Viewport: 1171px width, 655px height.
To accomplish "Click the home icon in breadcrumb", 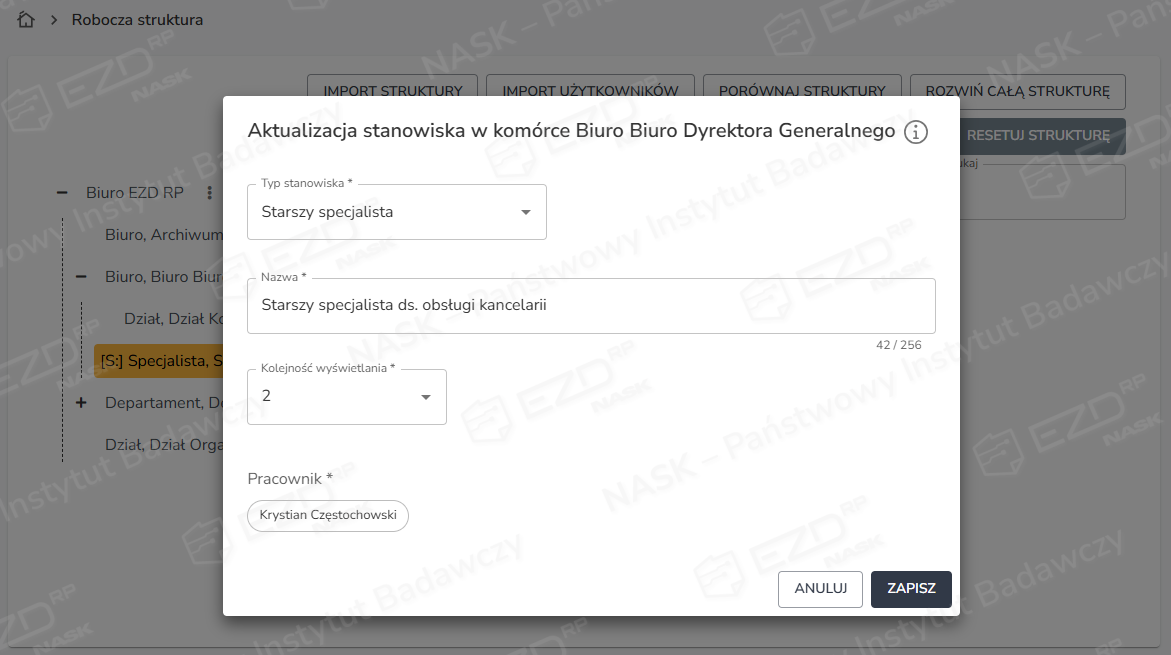I will coord(27,20).
